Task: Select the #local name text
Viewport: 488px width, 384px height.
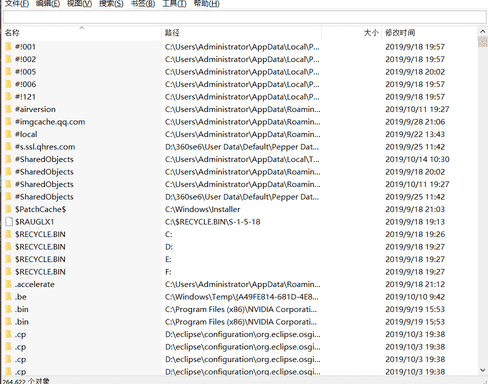Action: 26,134
